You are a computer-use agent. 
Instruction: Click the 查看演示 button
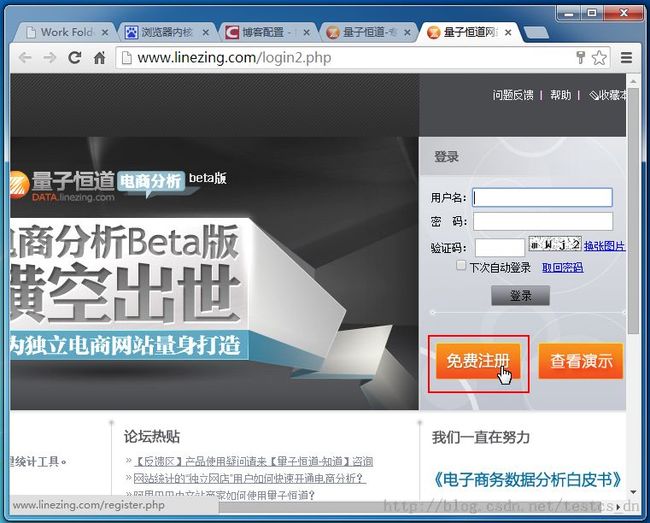[x=581, y=361]
